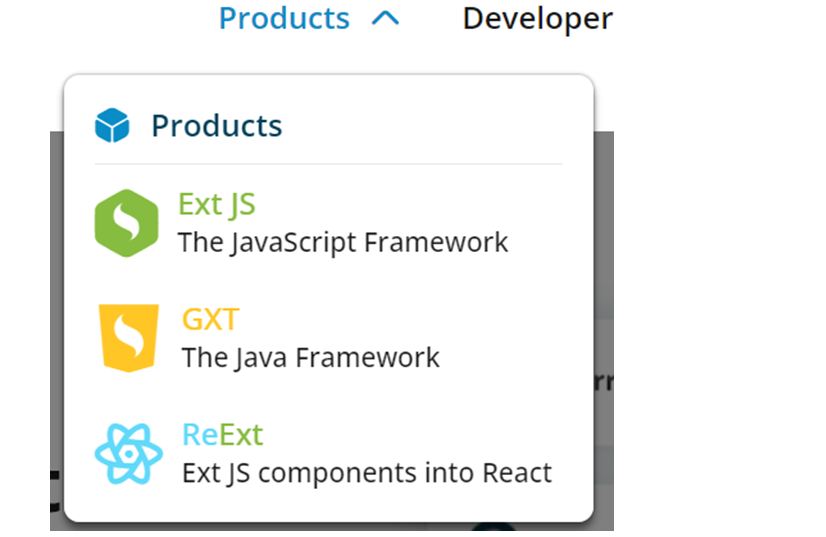Click "The JavaScript Framework" description text
This screenshot has height=537, width=826.
342,242
